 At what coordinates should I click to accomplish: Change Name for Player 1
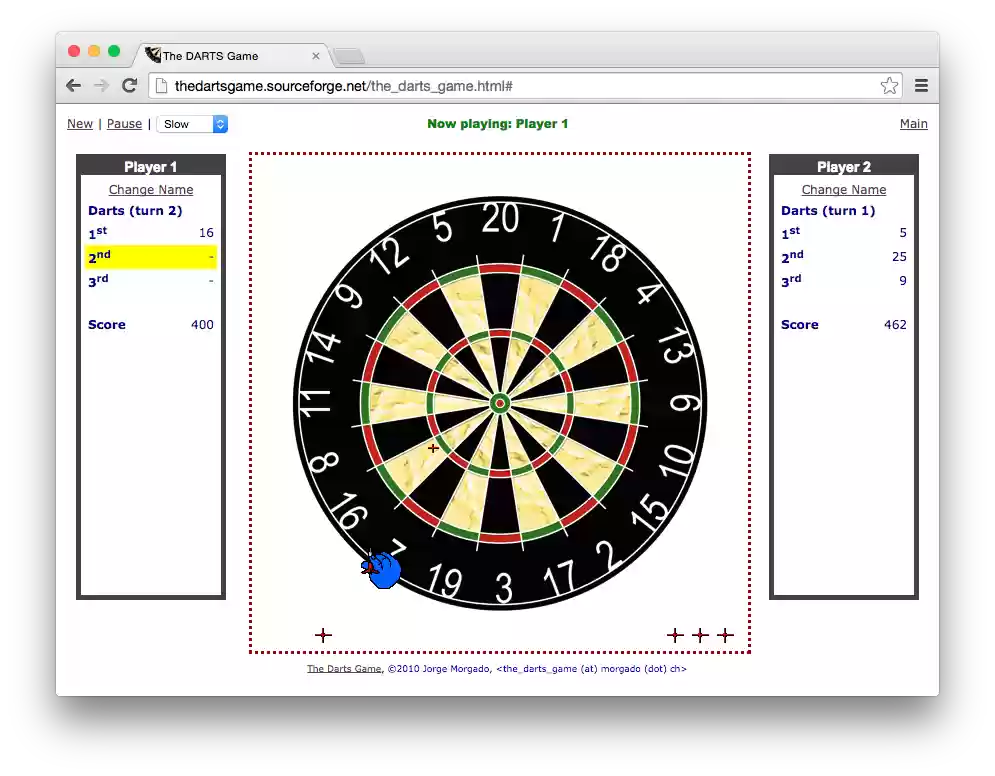[x=150, y=189]
